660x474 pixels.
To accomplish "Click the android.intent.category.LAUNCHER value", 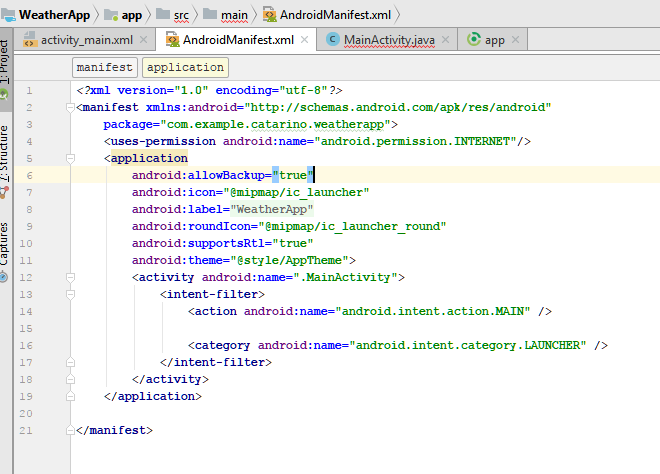I will click(468, 346).
